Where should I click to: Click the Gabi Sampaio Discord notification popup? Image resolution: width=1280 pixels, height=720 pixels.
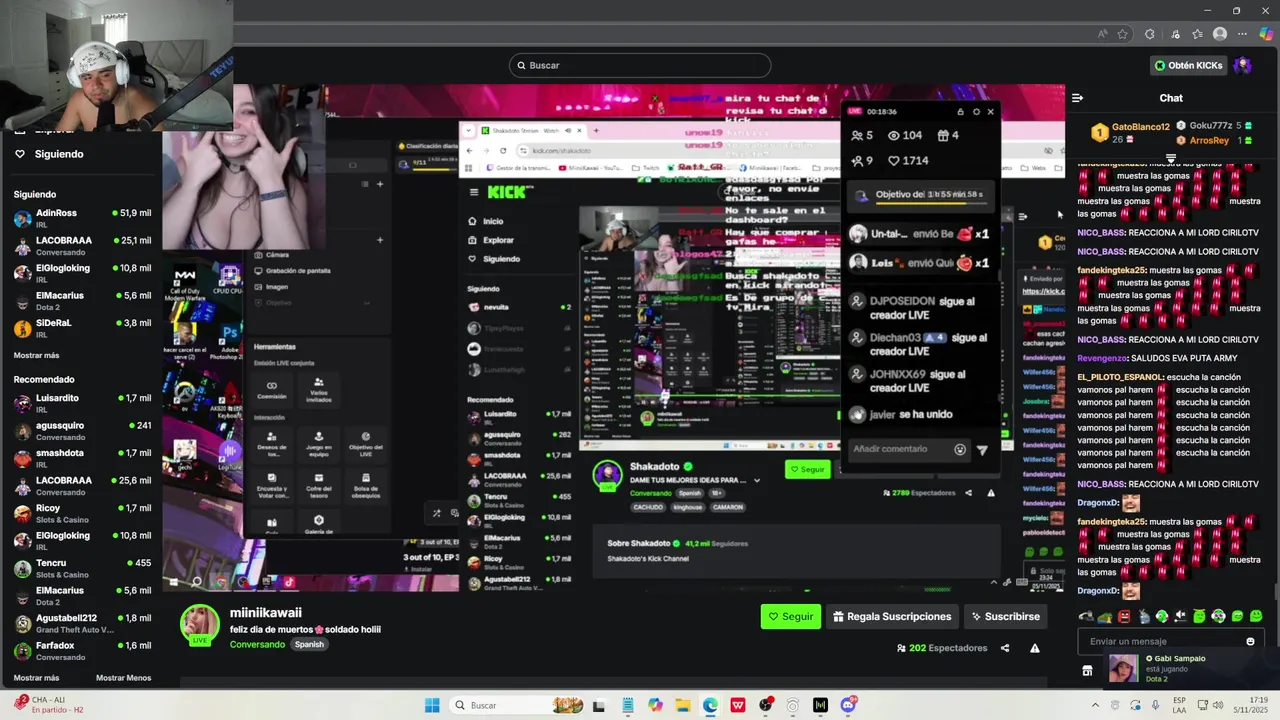tap(1190, 668)
